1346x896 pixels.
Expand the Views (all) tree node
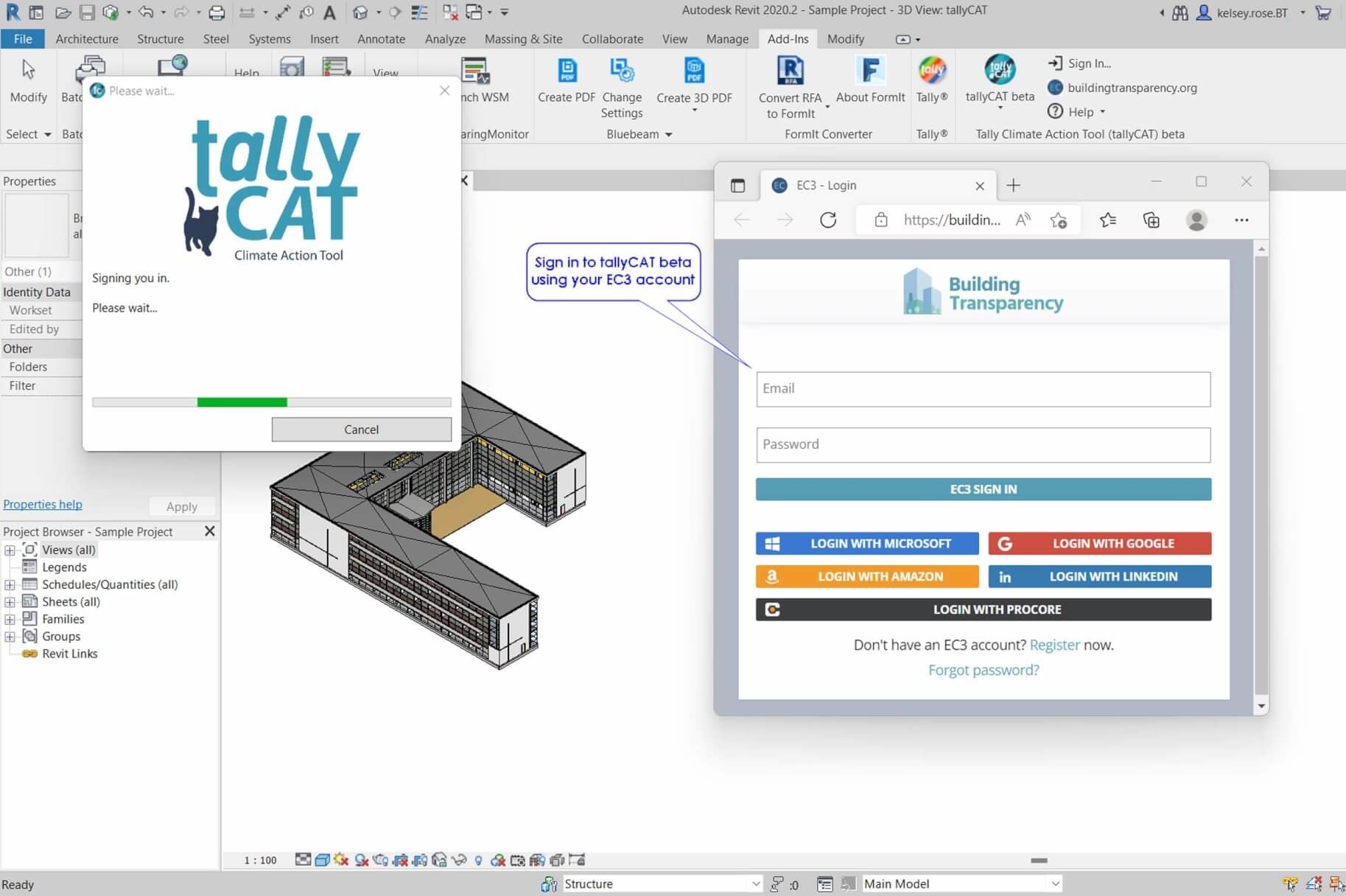[10, 550]
